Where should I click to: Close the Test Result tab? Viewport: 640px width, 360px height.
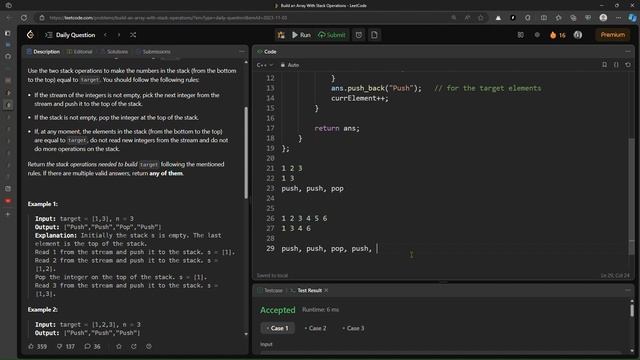[x=326, y=291]
